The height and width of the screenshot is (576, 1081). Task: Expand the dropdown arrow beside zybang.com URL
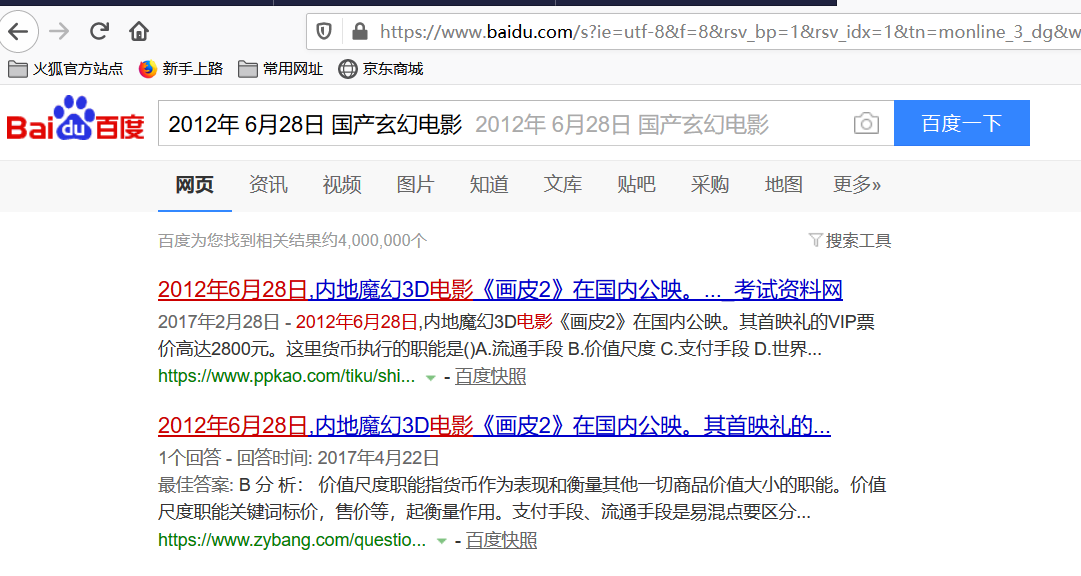point(442,542)
